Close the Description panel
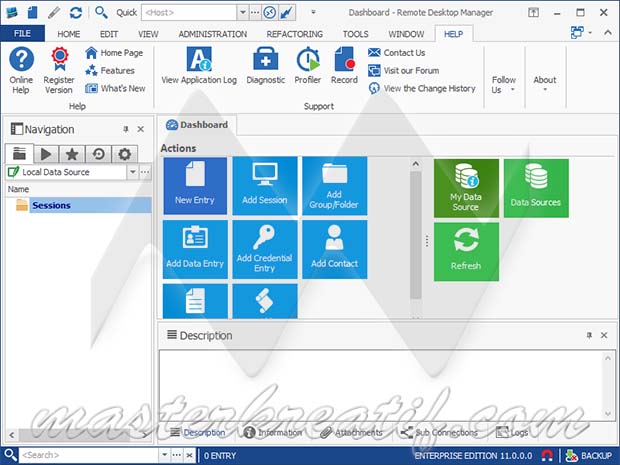Viewport: 620px width, 465px height. tap(604, 335)
